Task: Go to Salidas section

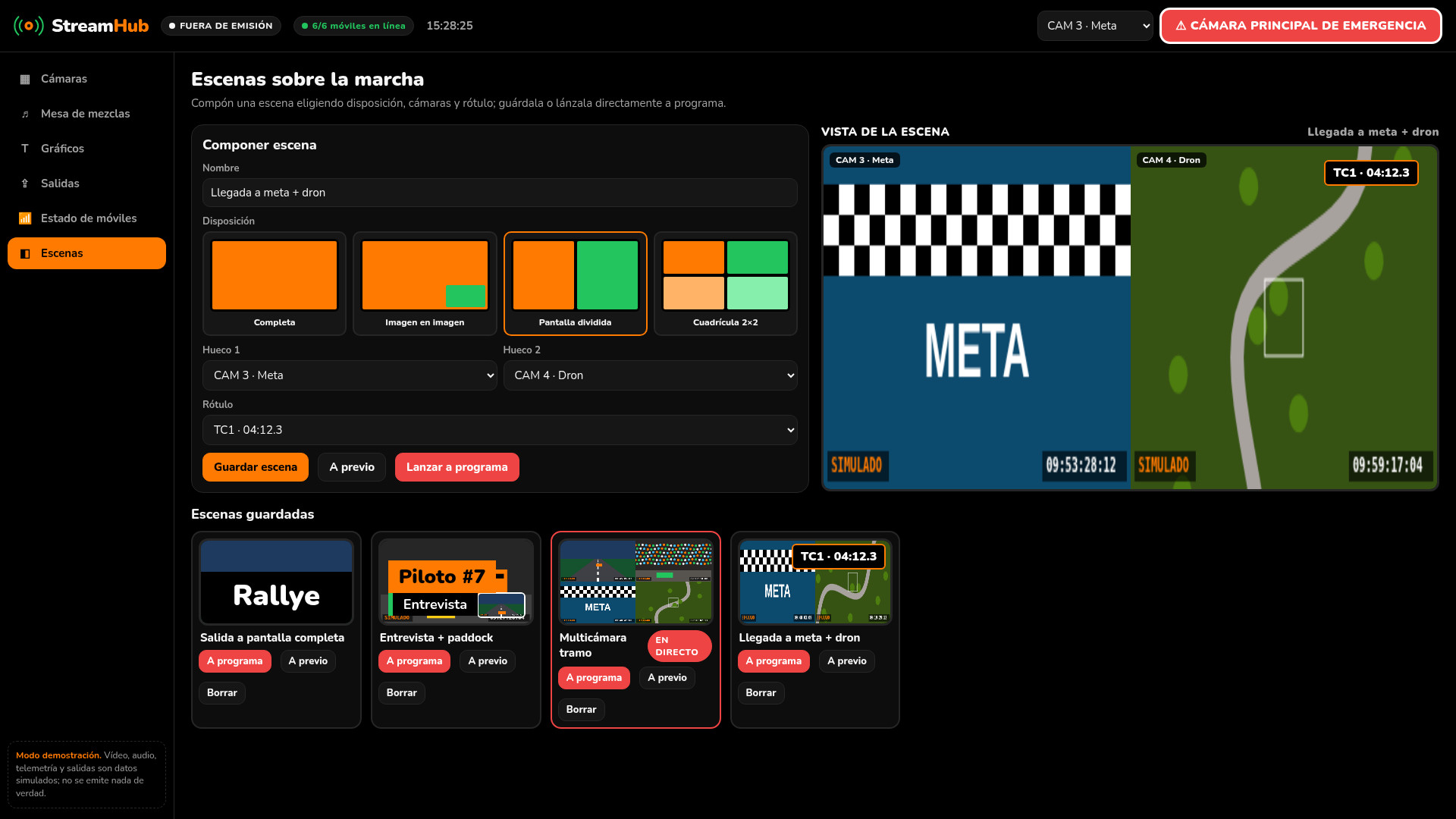Action: (x=86, y=184)
